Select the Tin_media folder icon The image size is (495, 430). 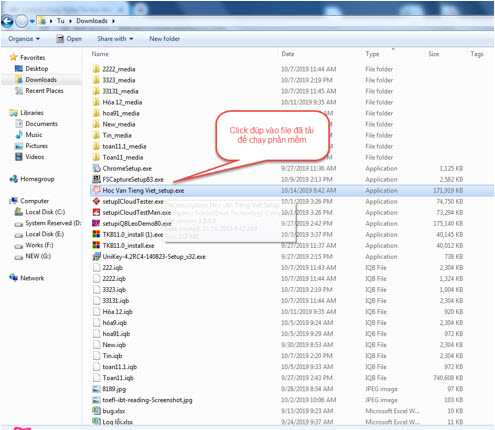click(x=96, y=135)
